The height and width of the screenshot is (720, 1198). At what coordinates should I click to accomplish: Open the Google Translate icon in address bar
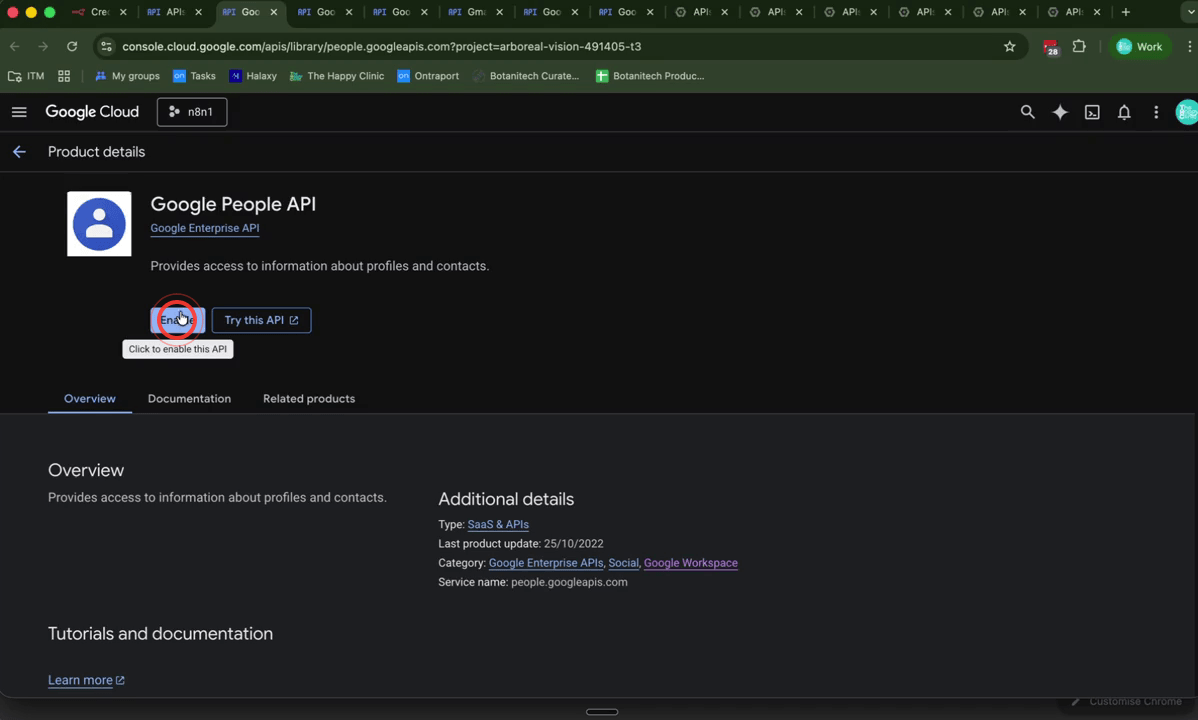(1051, 46)
